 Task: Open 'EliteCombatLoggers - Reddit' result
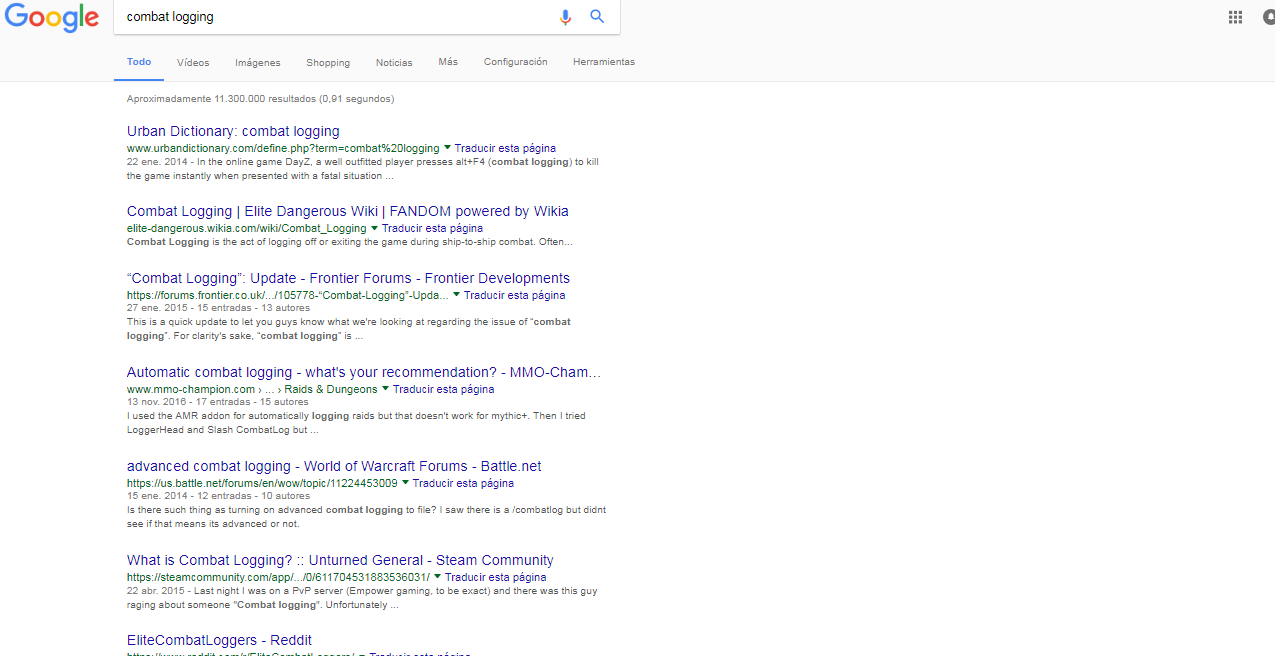click(219, 640)
